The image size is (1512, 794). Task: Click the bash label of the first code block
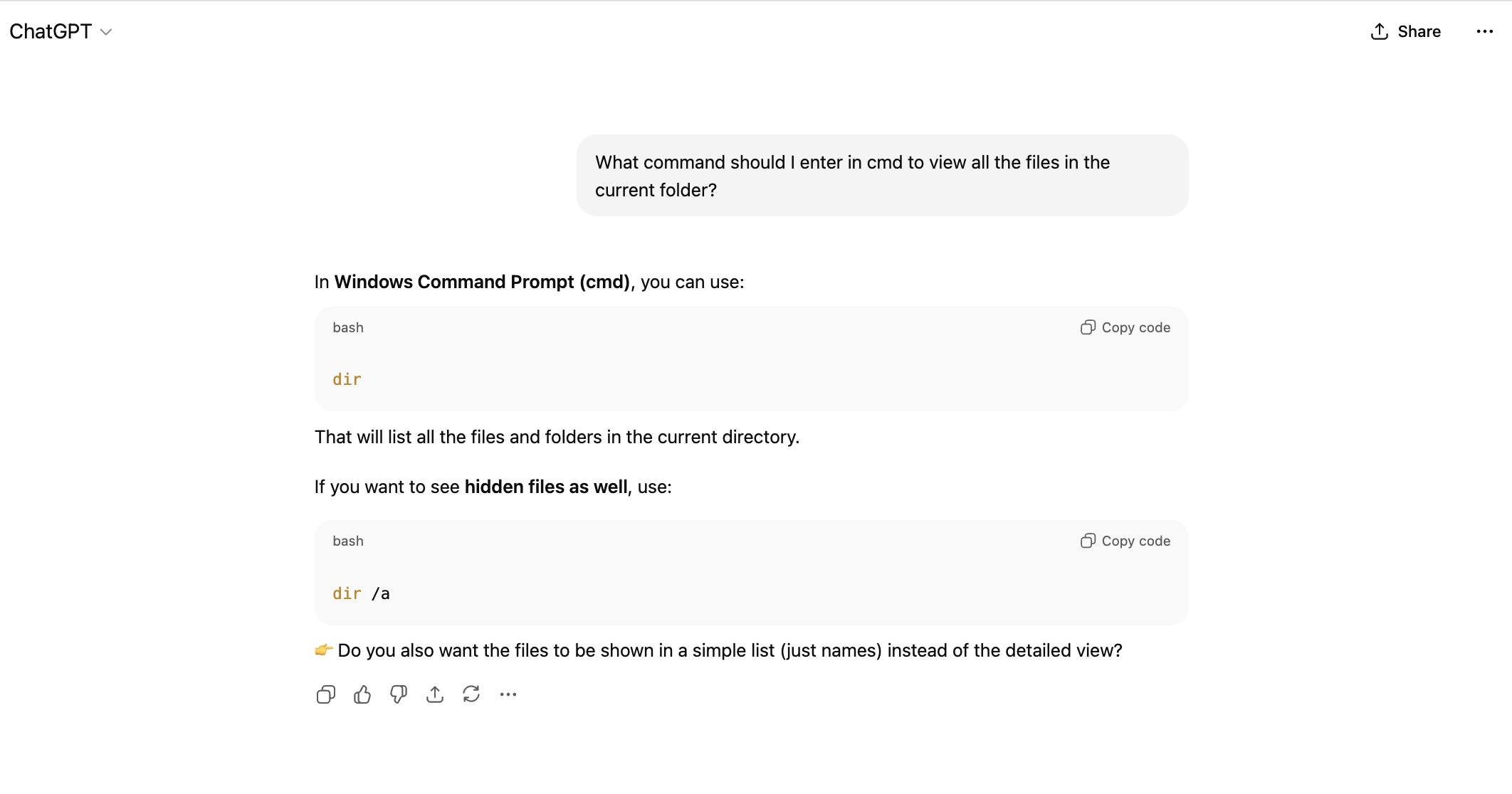point(348,327)
